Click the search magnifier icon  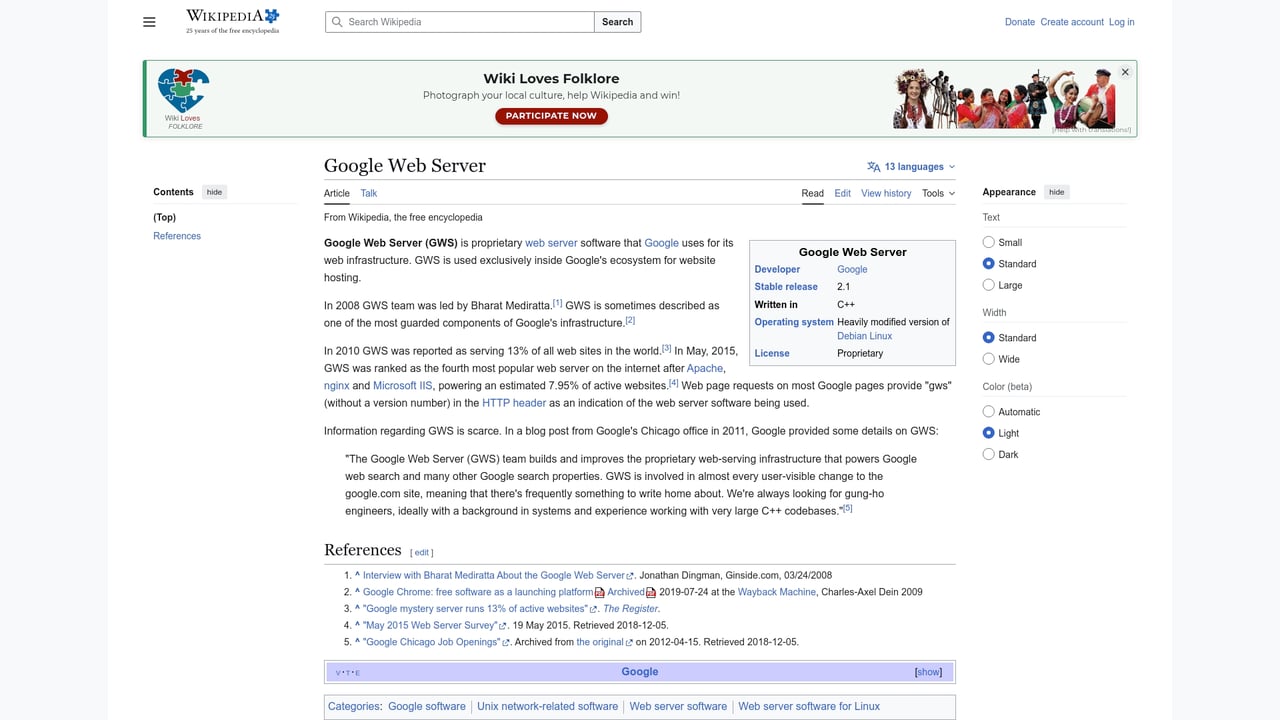[x=337, y=22]
